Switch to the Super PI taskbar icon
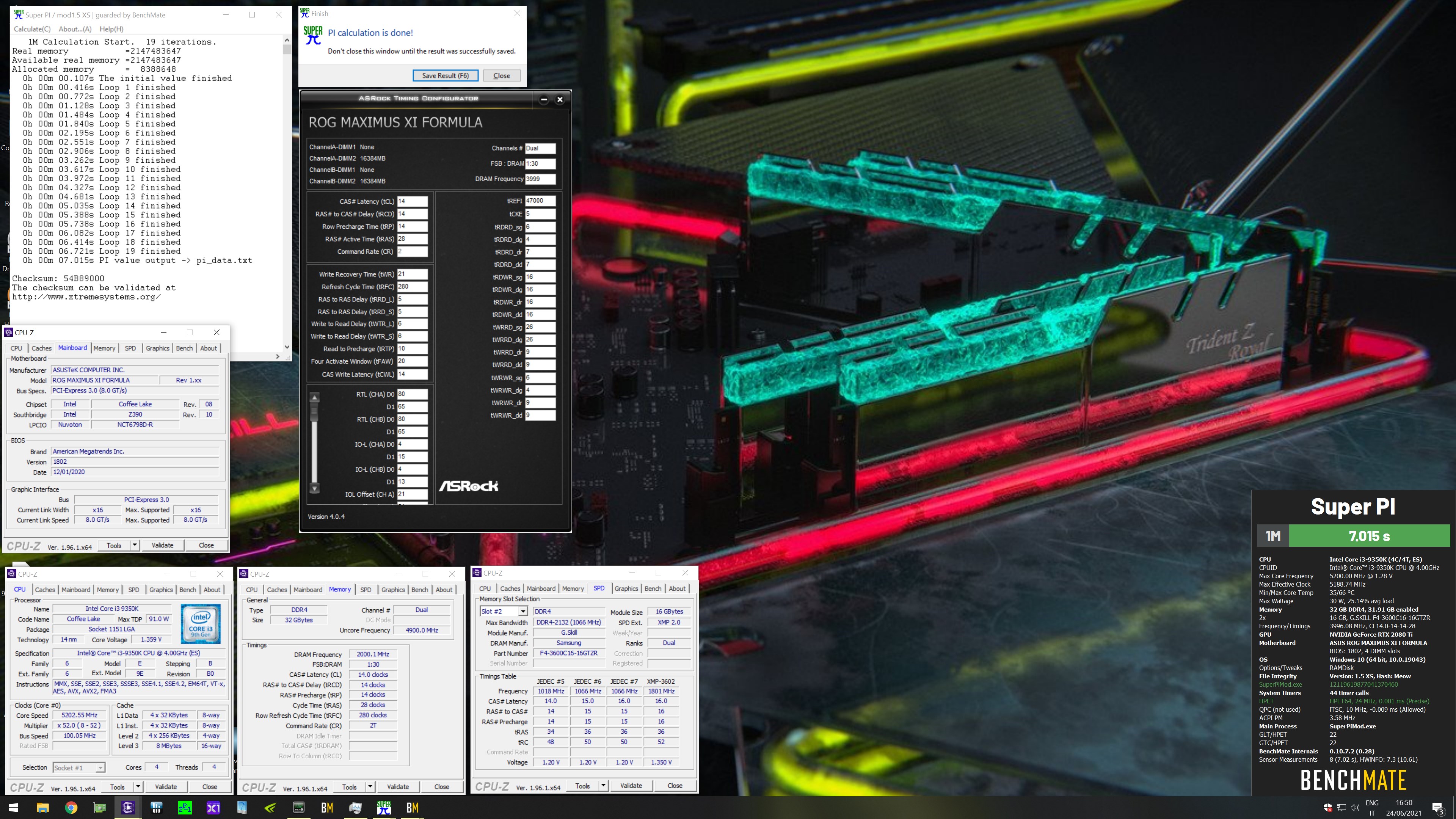 click(384, 808)
